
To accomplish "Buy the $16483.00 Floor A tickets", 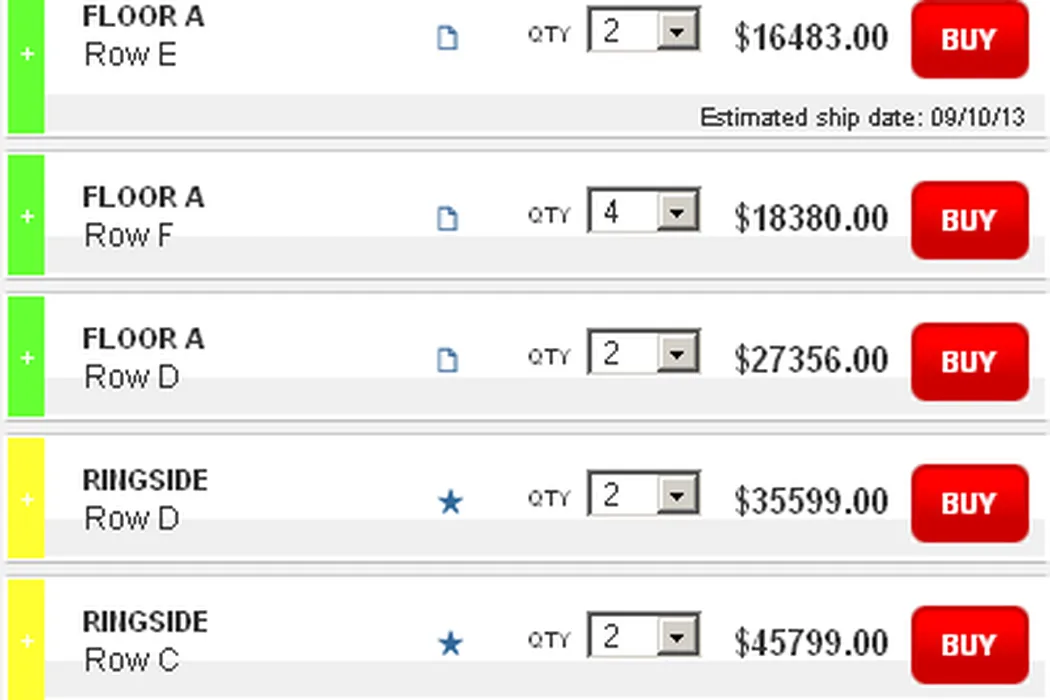I will pos(969,40).
